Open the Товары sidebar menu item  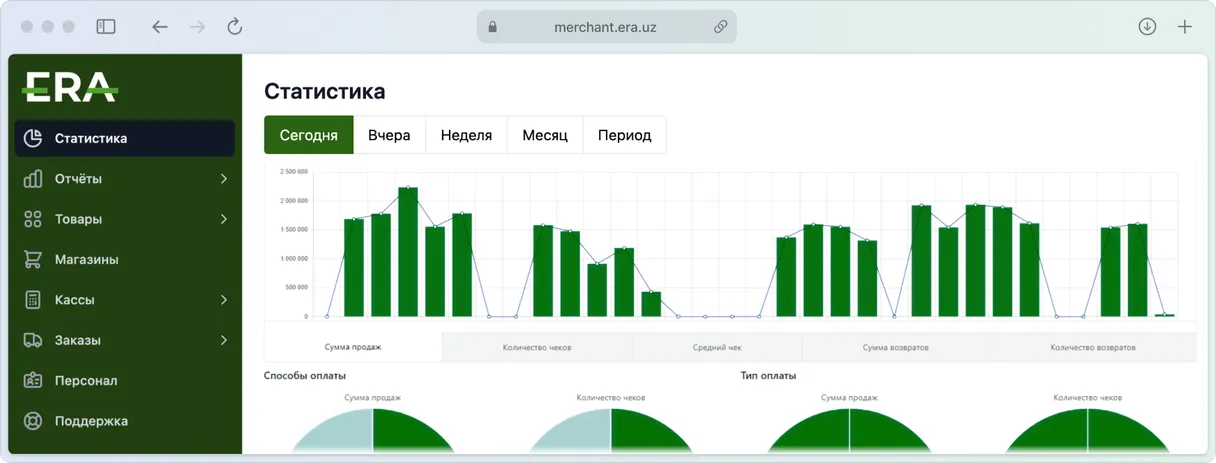pyautogui.click(x=125, y=219)
